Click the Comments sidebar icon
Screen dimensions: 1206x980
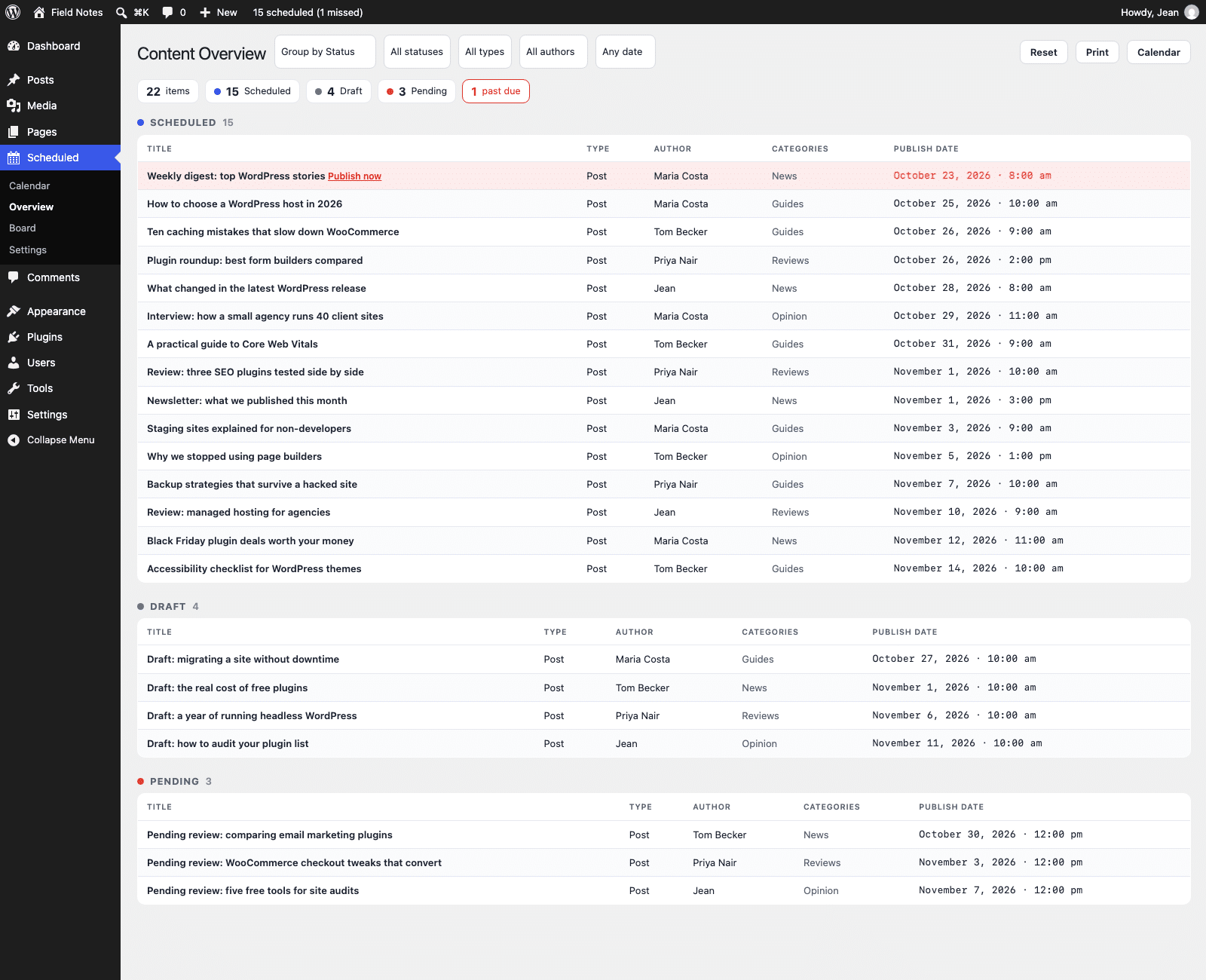(x=14, y=277)
